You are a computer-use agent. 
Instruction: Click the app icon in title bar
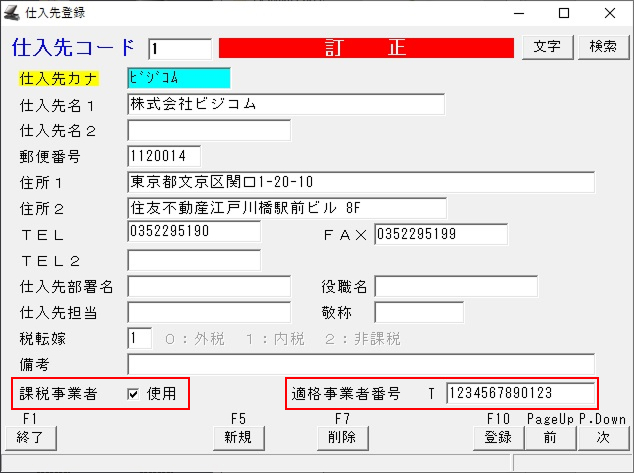(12, 13)
